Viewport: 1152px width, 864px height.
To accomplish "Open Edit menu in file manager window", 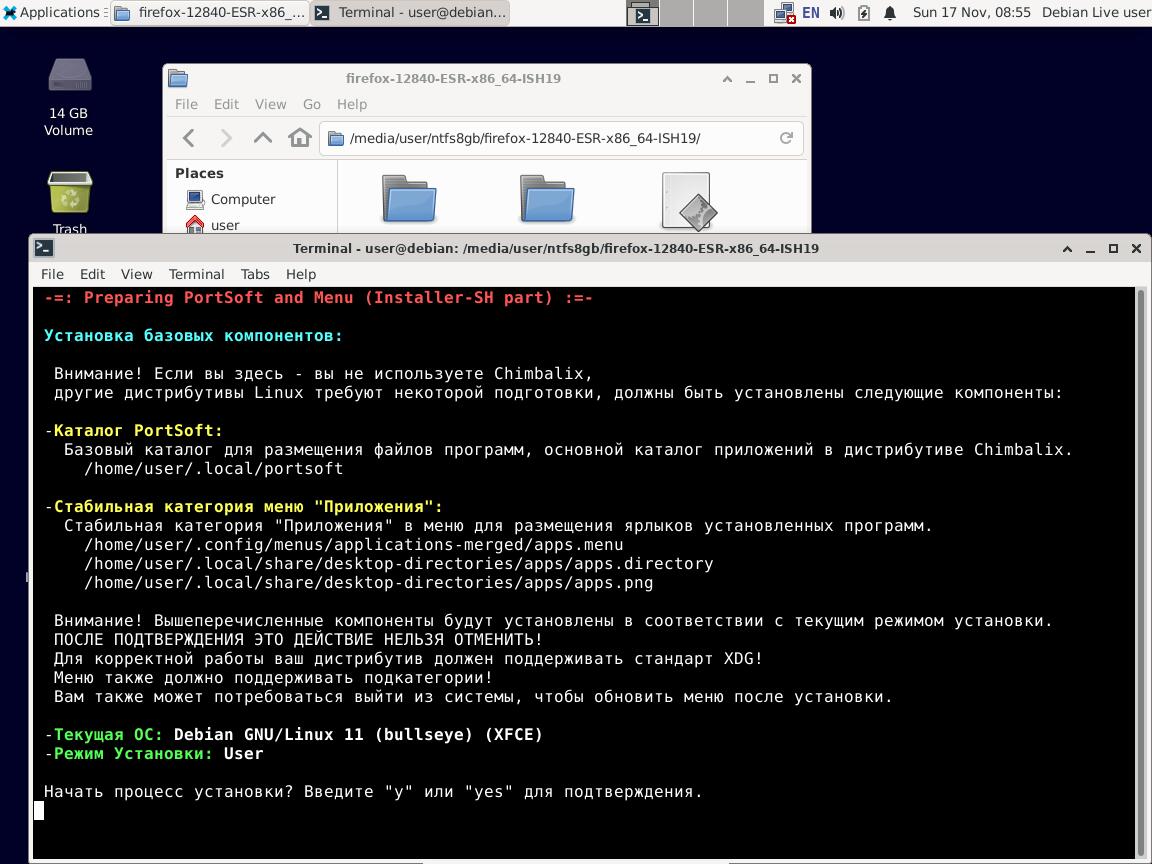I will pyautogui.click(x=226, y=104).
